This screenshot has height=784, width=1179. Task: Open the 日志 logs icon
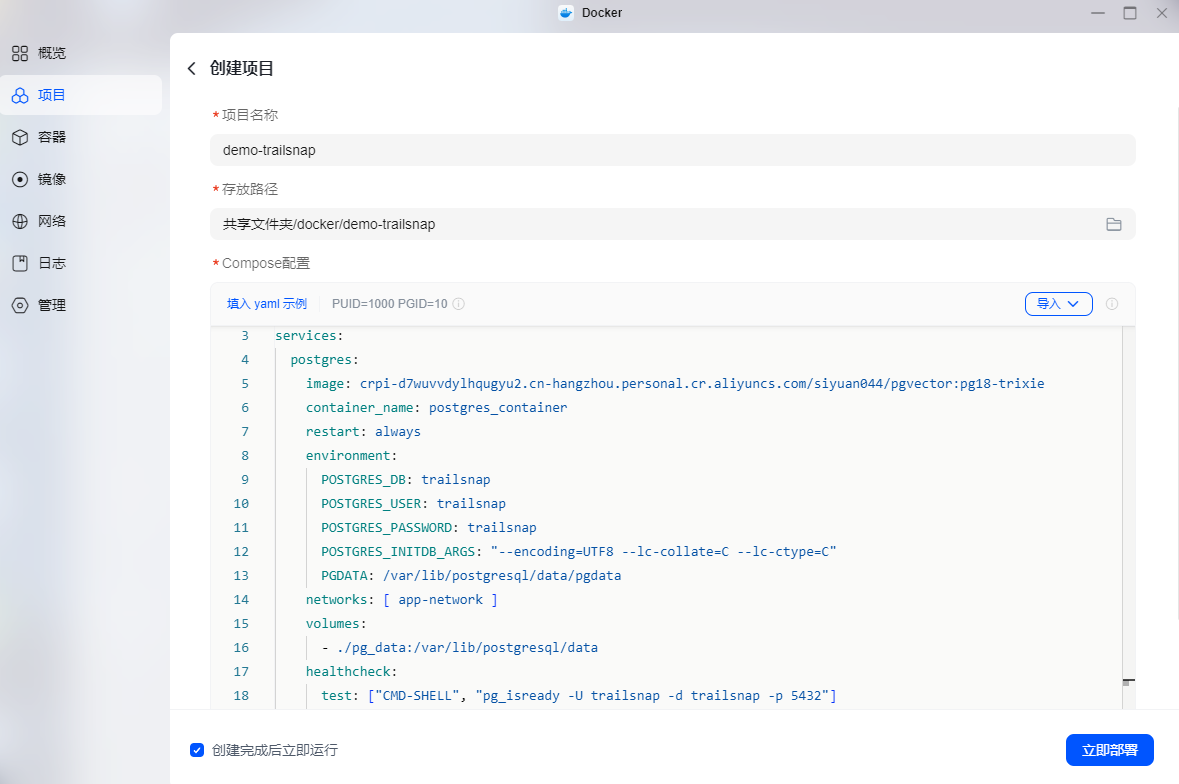pyautogui.click(x=20, y=264)
